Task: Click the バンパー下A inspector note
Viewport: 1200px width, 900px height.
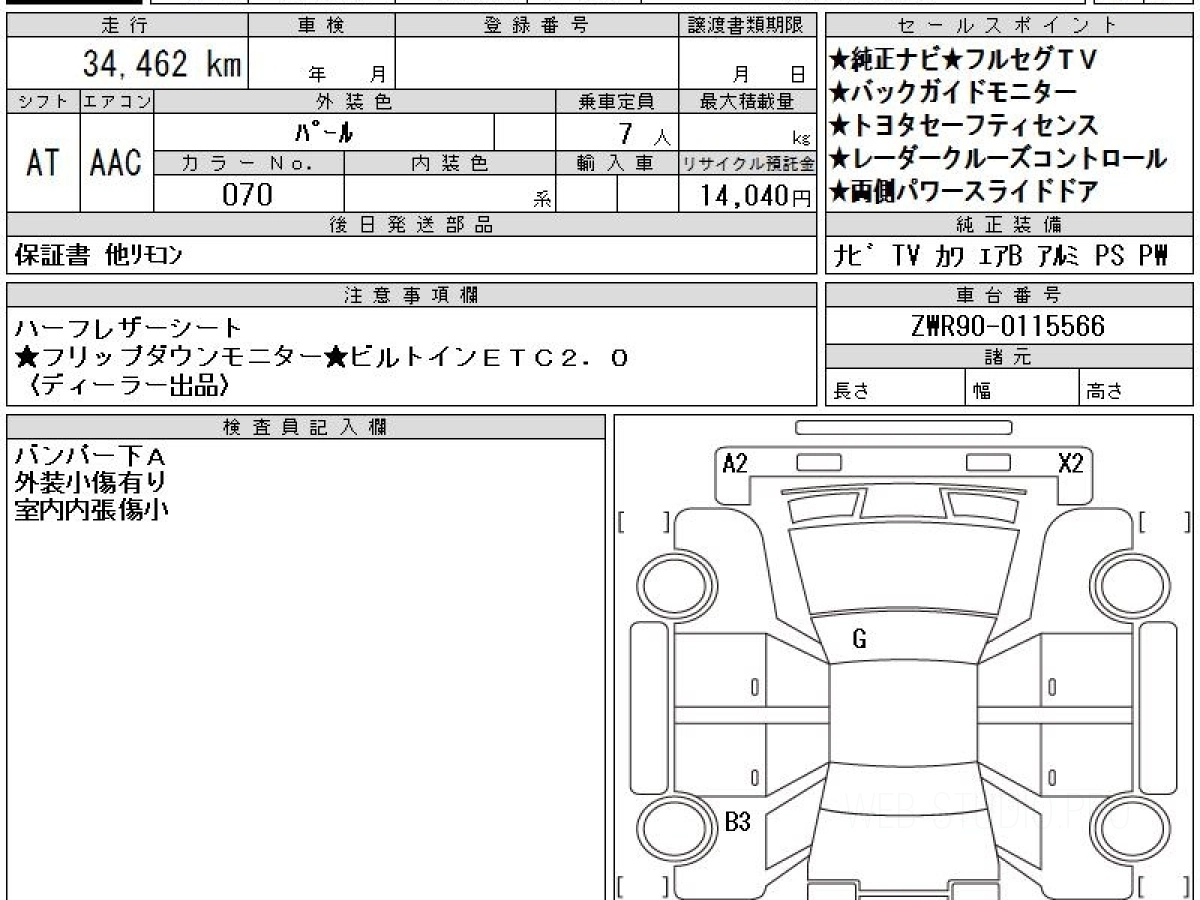Action: [89, 456]
